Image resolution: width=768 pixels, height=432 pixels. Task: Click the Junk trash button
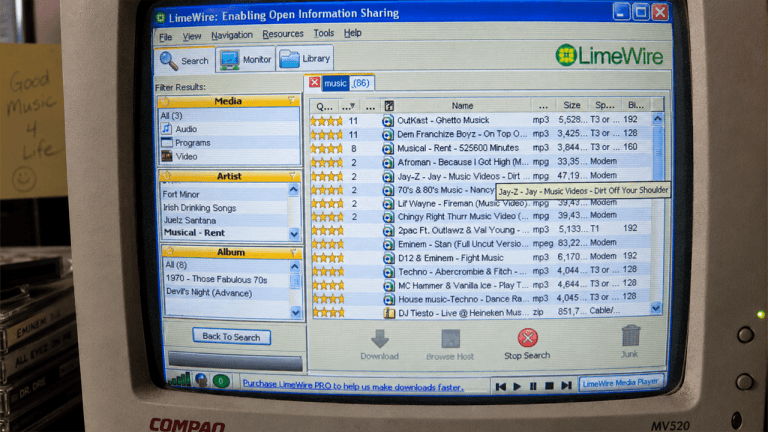coord(630,341)
